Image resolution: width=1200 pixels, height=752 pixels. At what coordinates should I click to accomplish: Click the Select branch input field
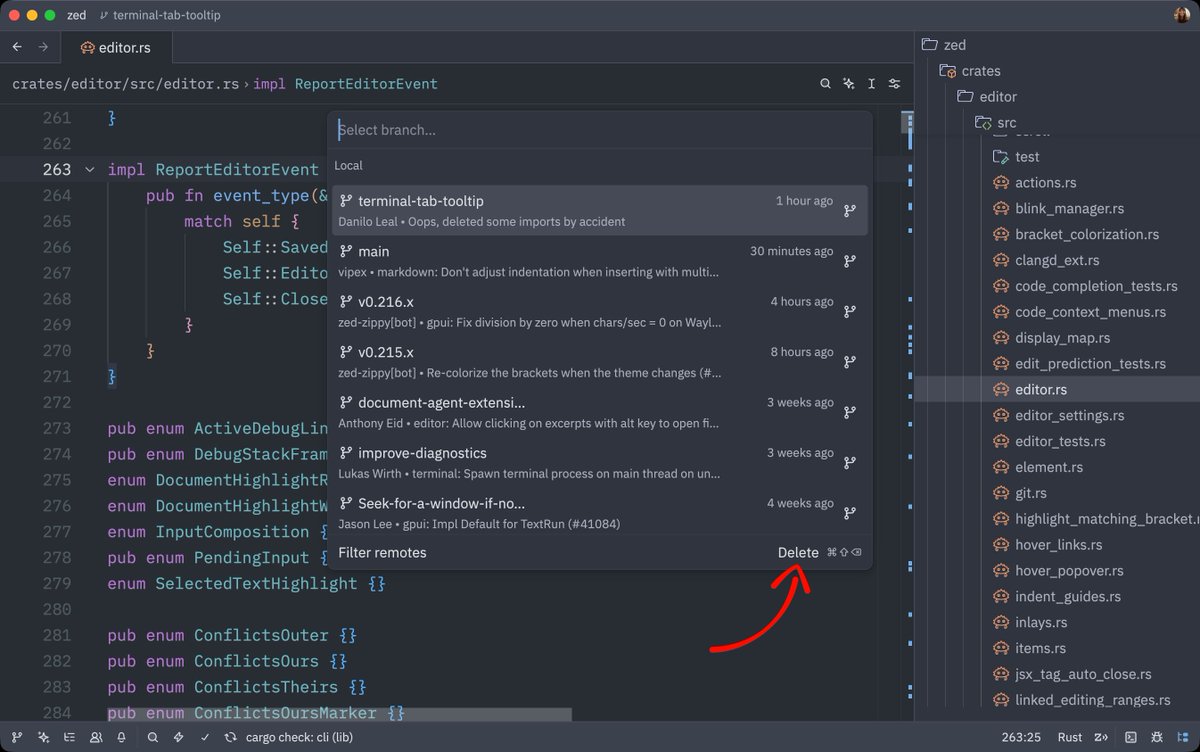600,129
